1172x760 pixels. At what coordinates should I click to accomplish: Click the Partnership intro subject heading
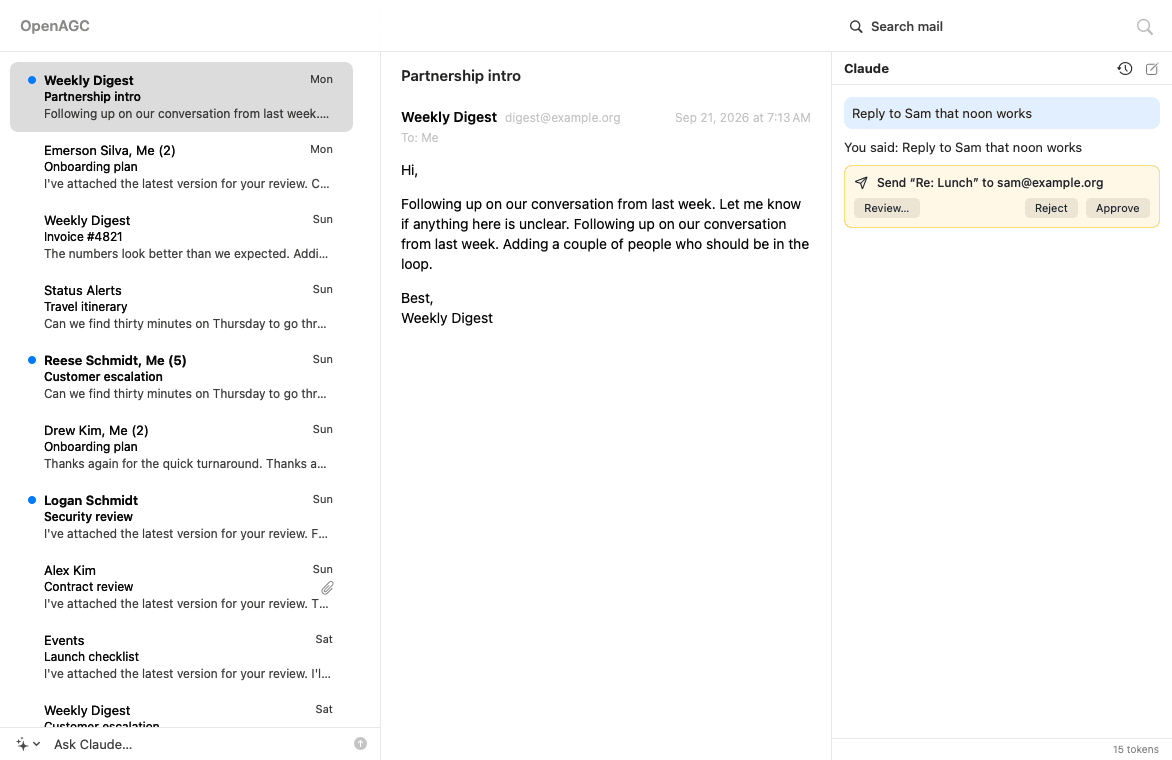pos(460,75)
